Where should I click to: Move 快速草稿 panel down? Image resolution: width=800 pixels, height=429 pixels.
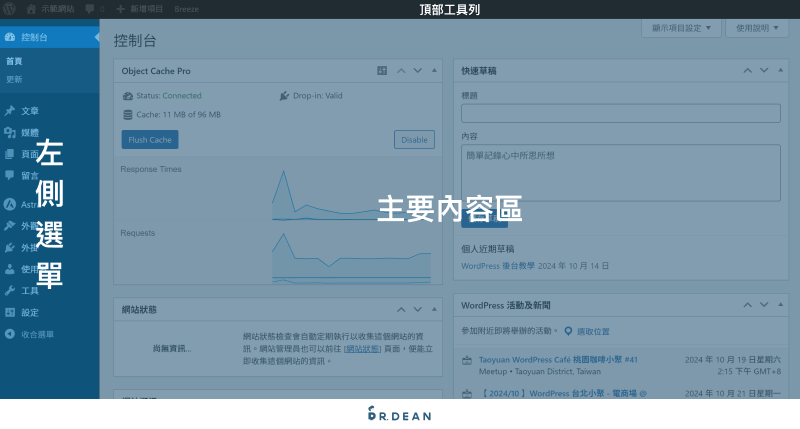point(764,70)
